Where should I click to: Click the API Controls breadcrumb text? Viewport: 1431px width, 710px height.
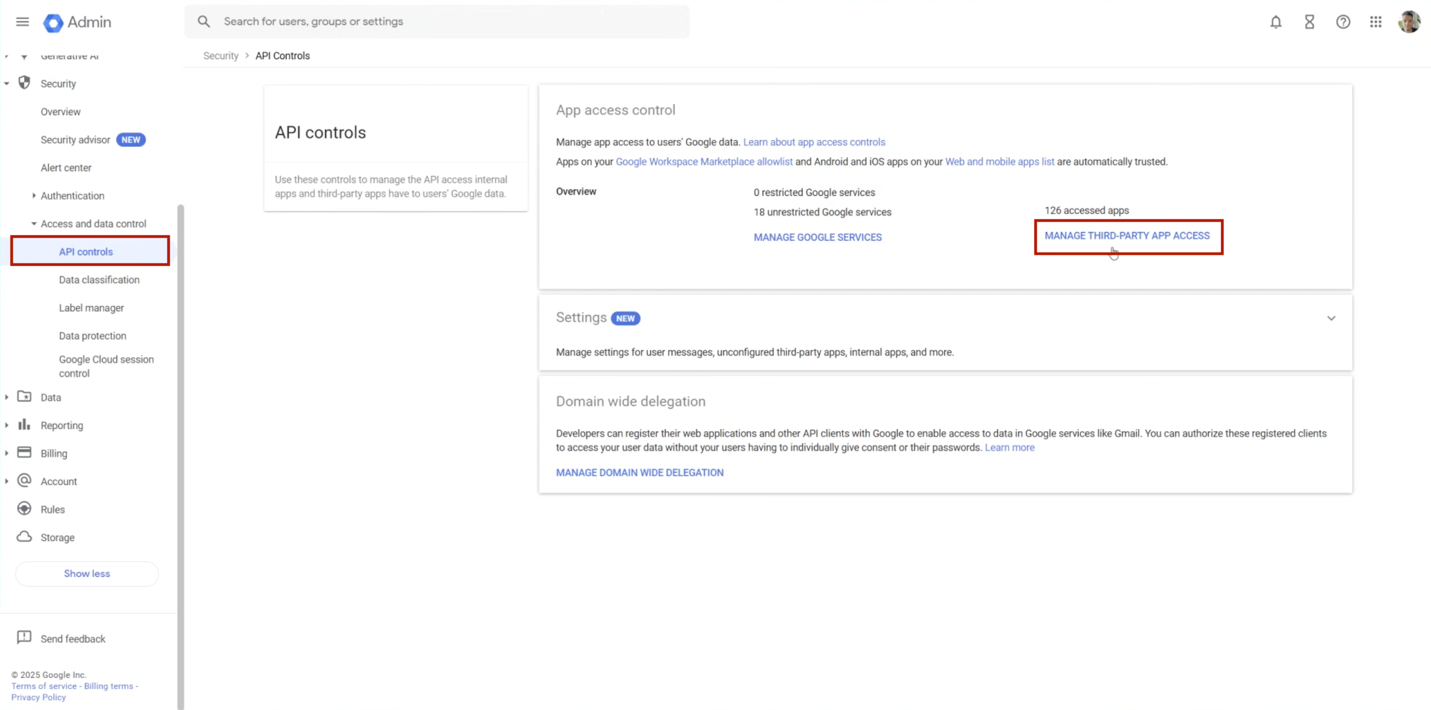tap(282, 56)
